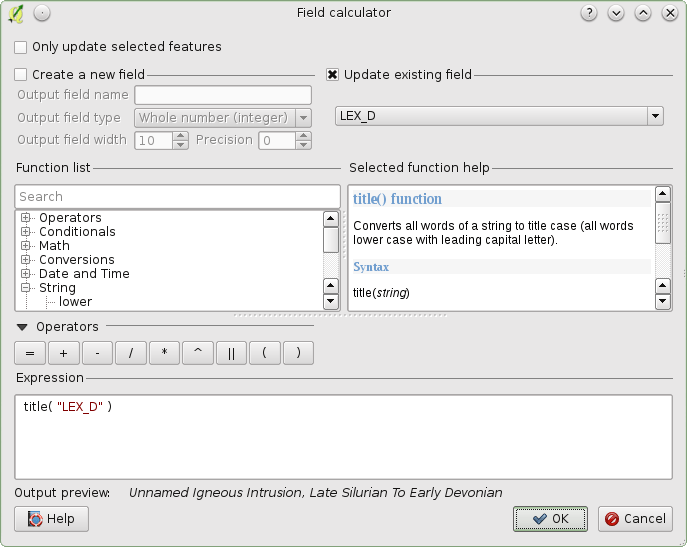Click the title bar up arrow button
The width and height of the screenshot is (687, 547).
click(643, 13)
